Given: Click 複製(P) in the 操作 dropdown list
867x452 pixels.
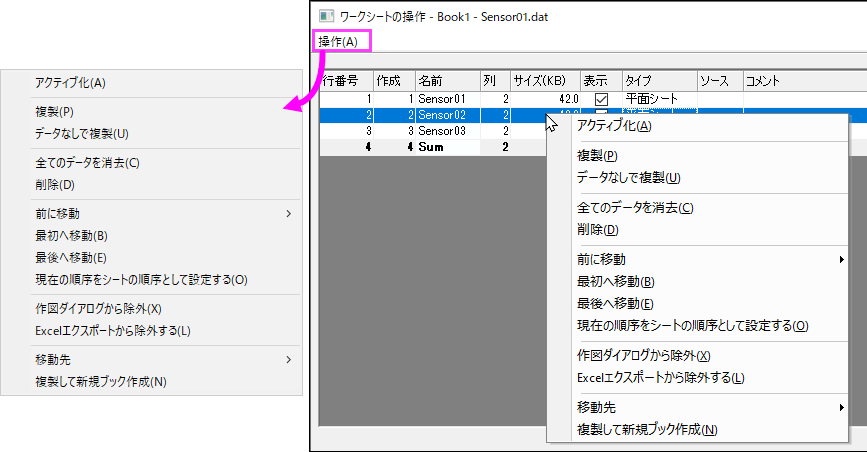Looking at the screenshot, I should (54, 112).
